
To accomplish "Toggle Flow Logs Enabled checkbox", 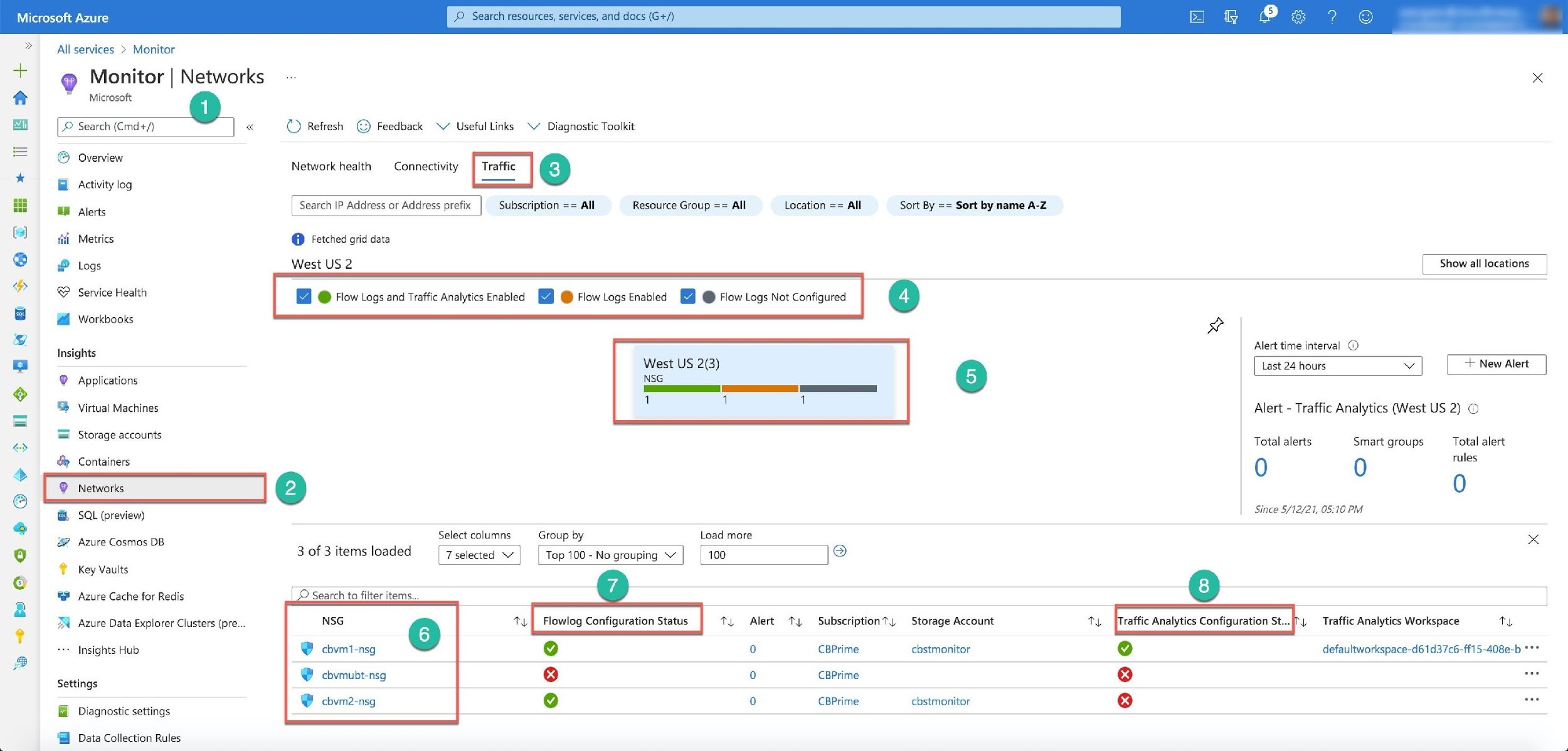I will [x=546, y=297].
